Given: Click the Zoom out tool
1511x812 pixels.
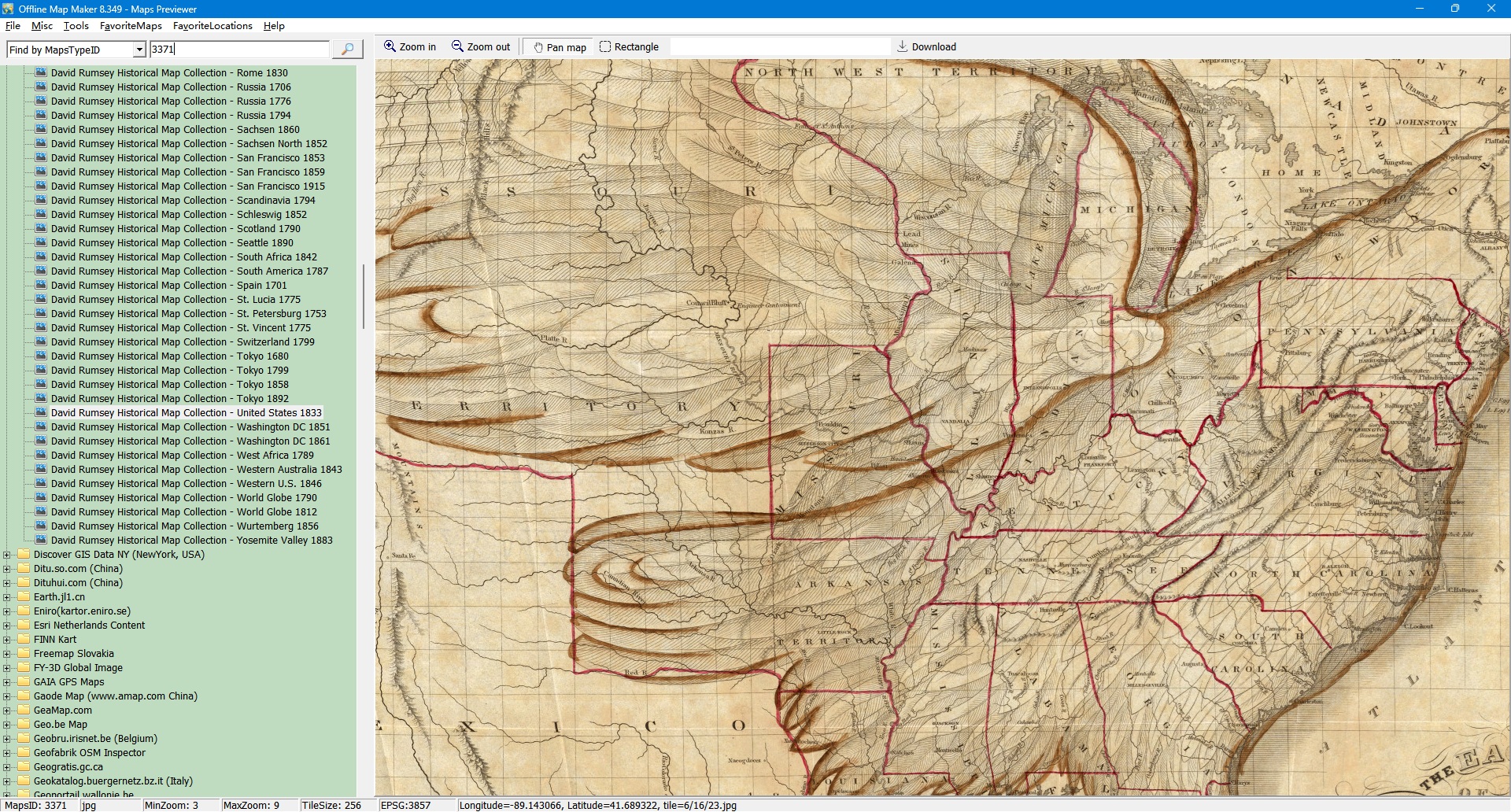Looking at the screenshot, I should pyautogui.click(x=481, y=47).
